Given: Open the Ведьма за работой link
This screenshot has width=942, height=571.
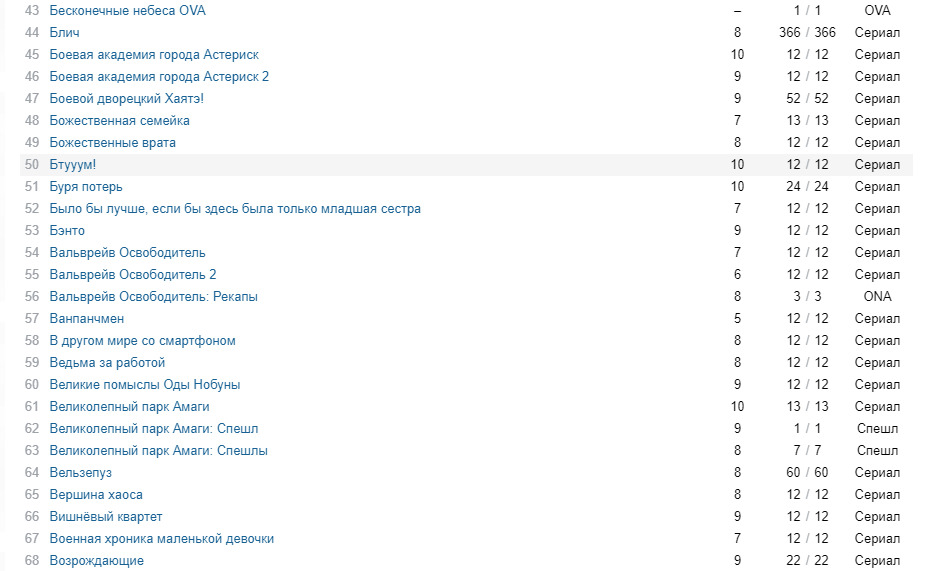Looking at the screenshot, I should 107,363.
